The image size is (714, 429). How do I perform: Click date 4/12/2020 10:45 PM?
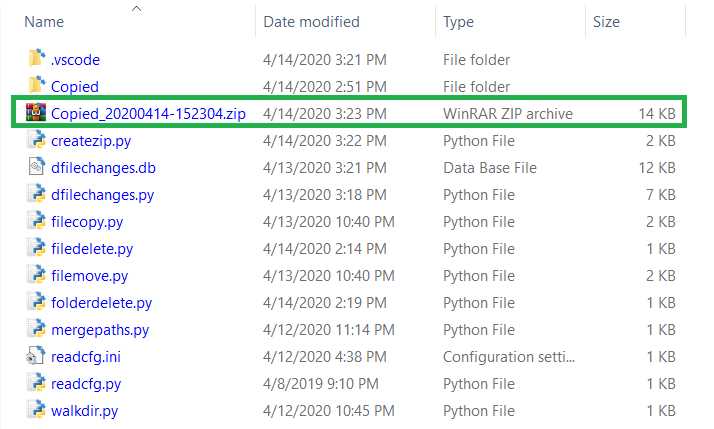(329, 411)
